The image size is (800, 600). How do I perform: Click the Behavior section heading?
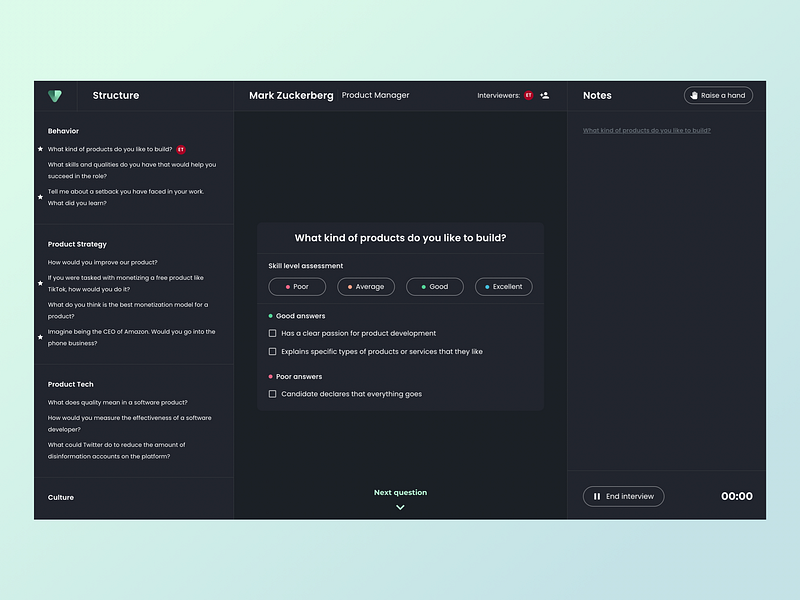(63, 131)
